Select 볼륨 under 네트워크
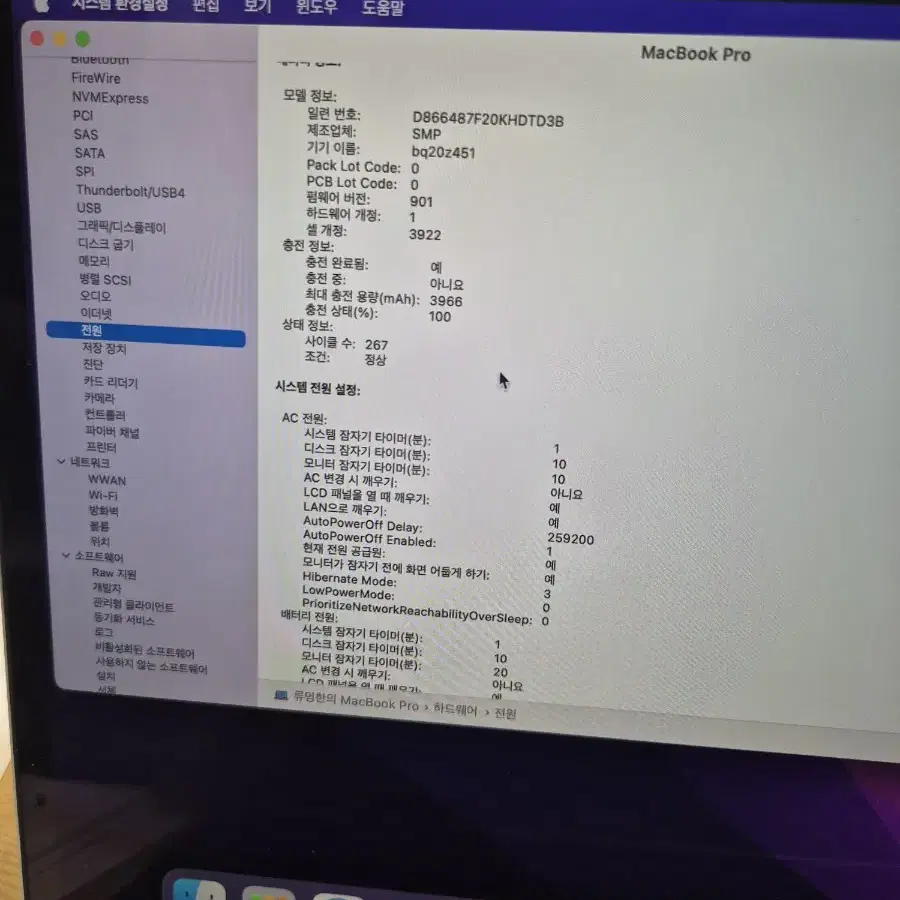 point(99,526)
